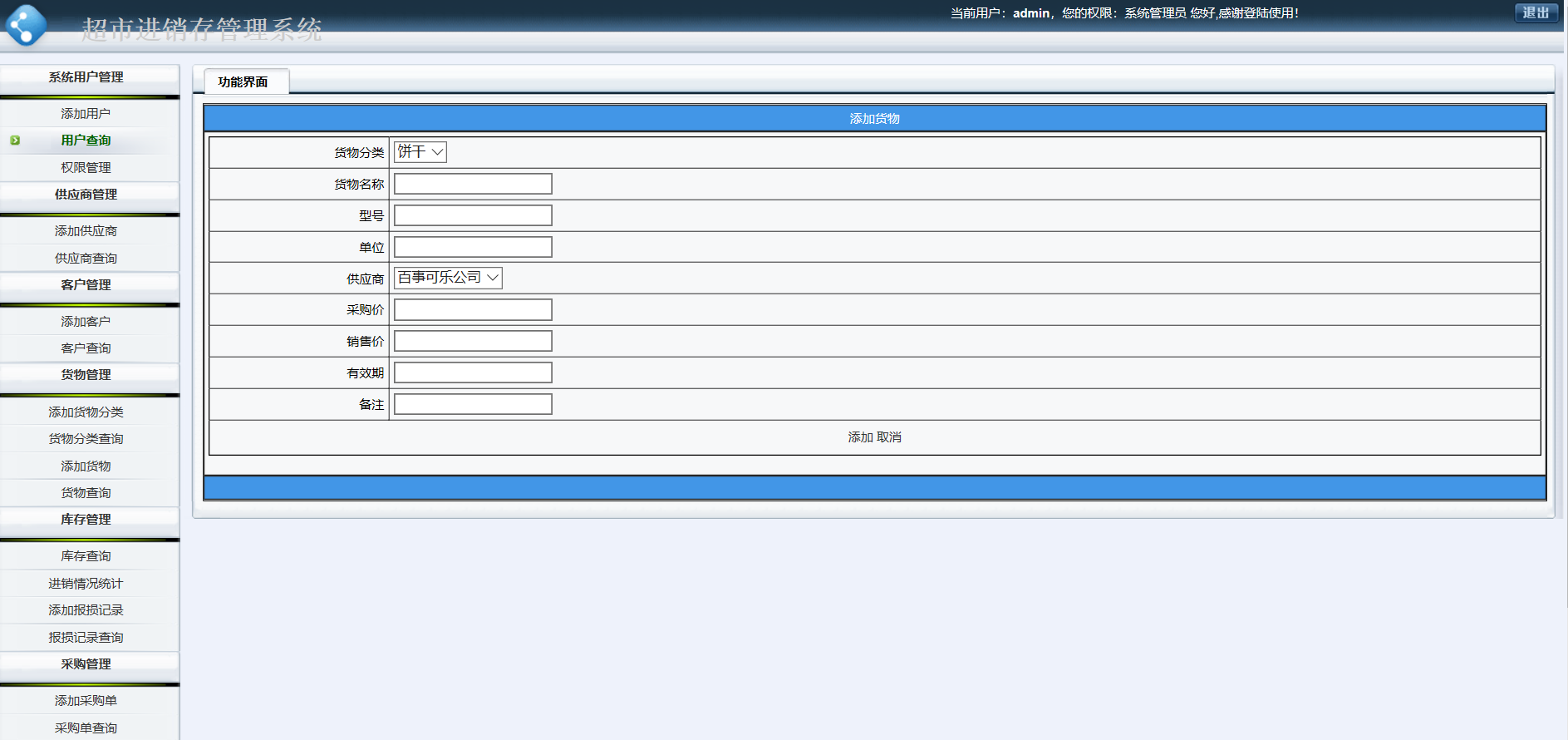This screenshot has height=740, width=1568.
Task: Click the 供应商 field label
Action: click(x=366, y=279)
